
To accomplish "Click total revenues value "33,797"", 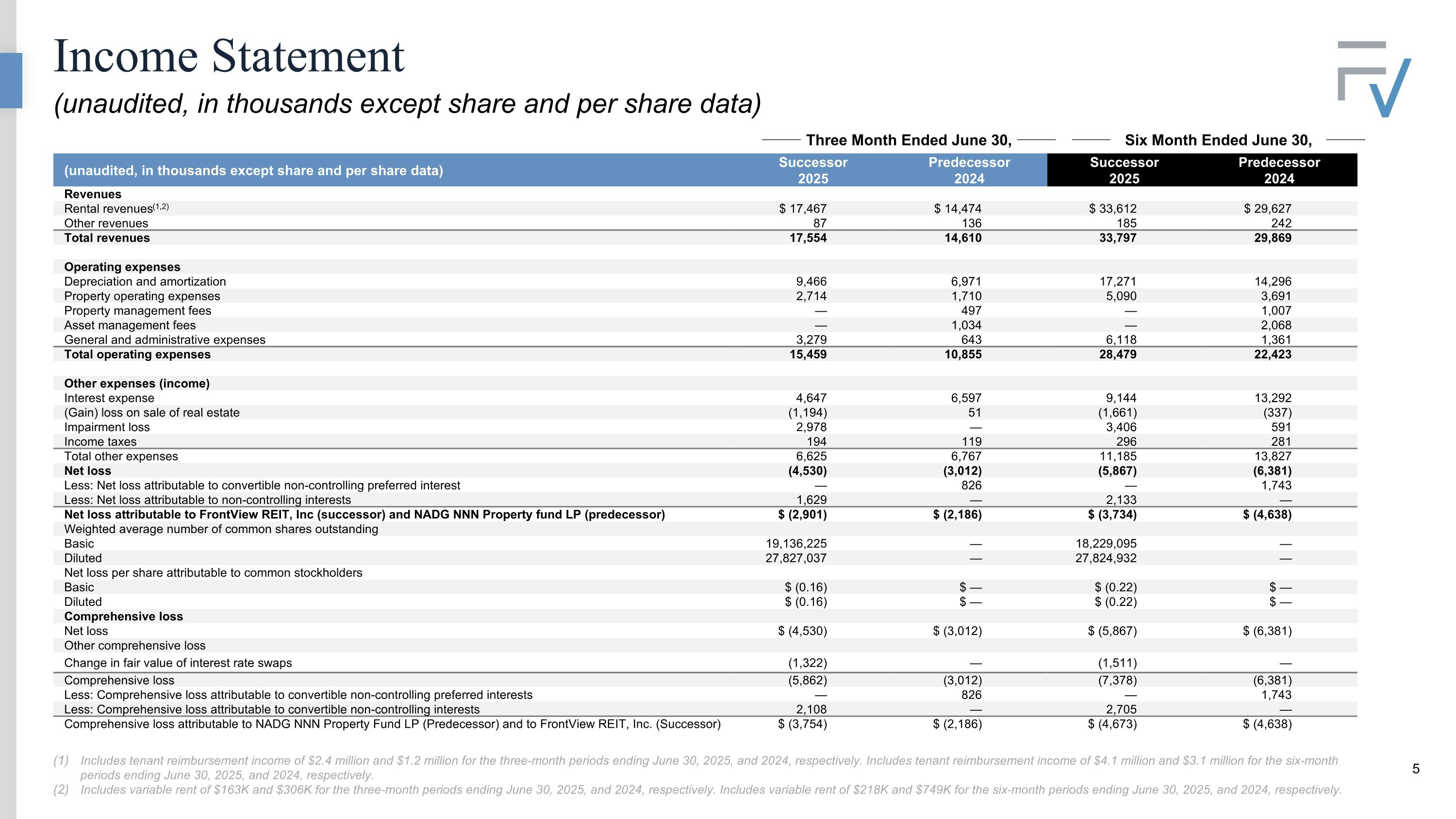I will [1117, 238].
